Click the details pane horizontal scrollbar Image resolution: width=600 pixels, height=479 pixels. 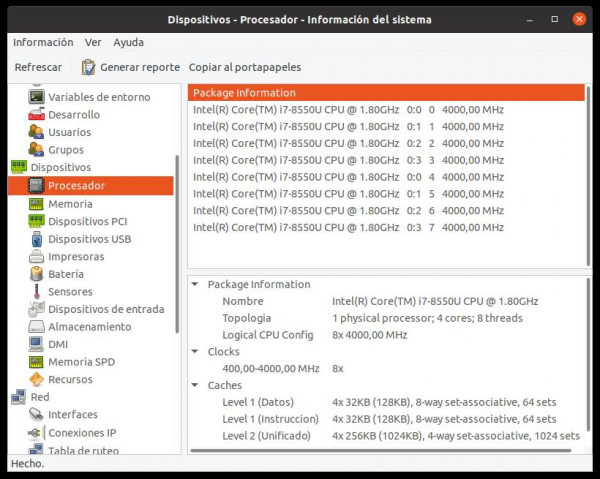pyautogui.click(x=381, y=450)
